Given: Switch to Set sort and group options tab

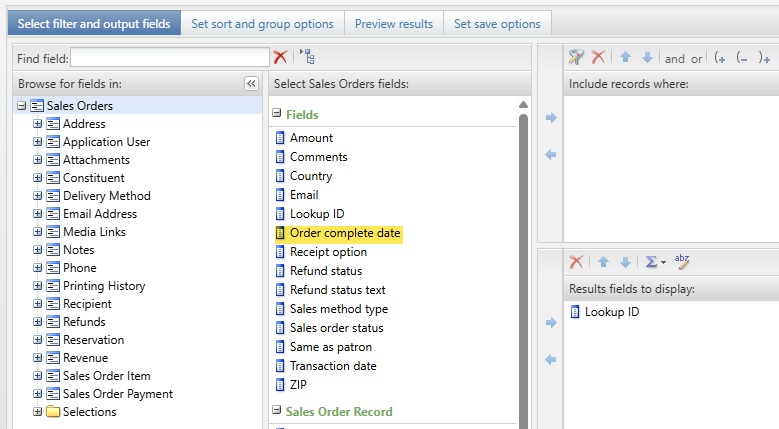Looking at the screenshot, I should [262, 23].
